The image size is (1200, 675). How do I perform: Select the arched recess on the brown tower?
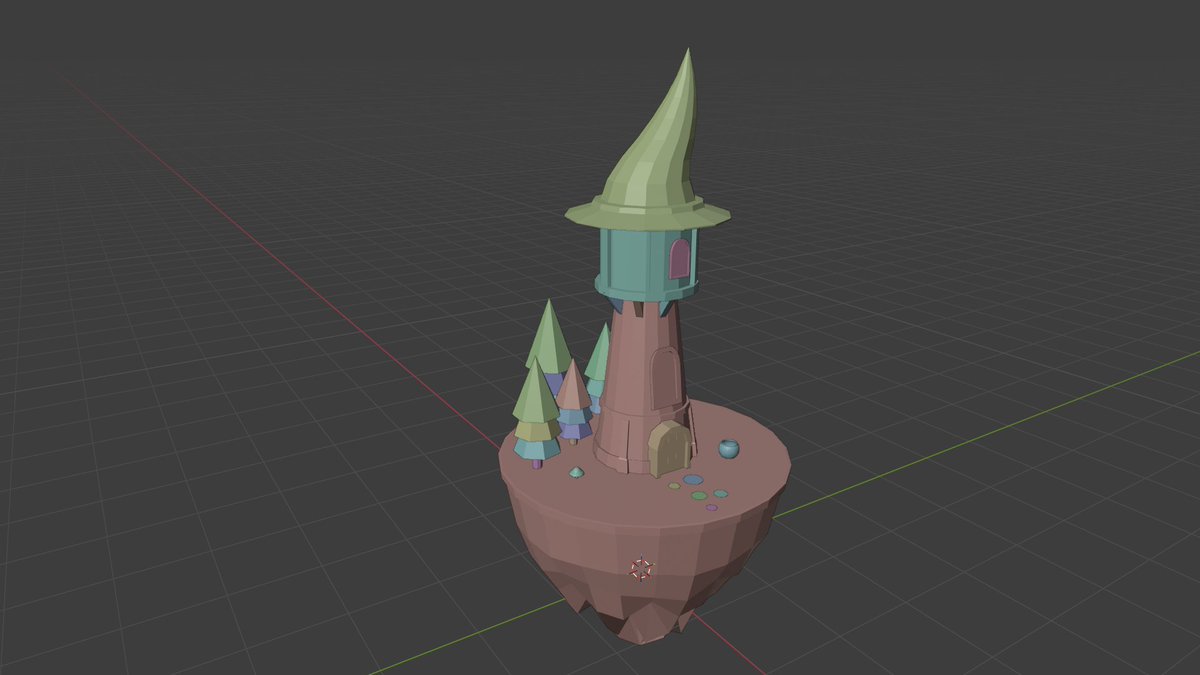(663, 378)
